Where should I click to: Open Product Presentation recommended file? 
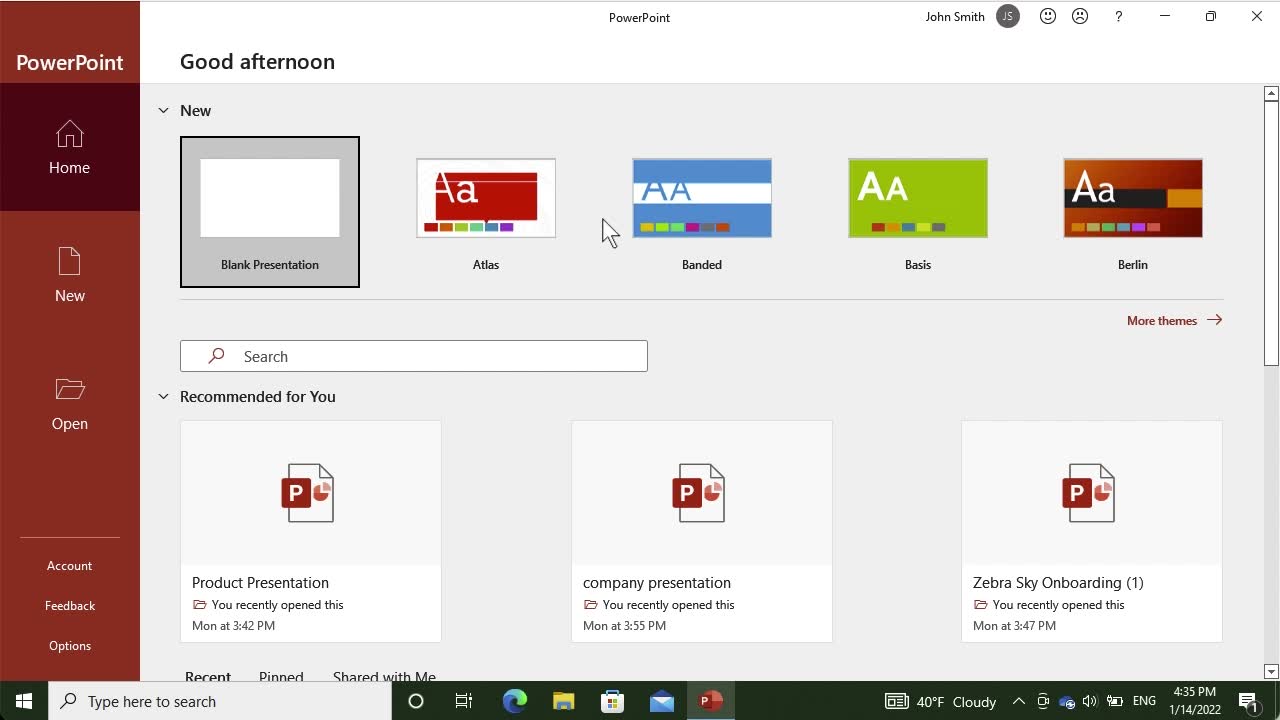(x=310, y=530)
